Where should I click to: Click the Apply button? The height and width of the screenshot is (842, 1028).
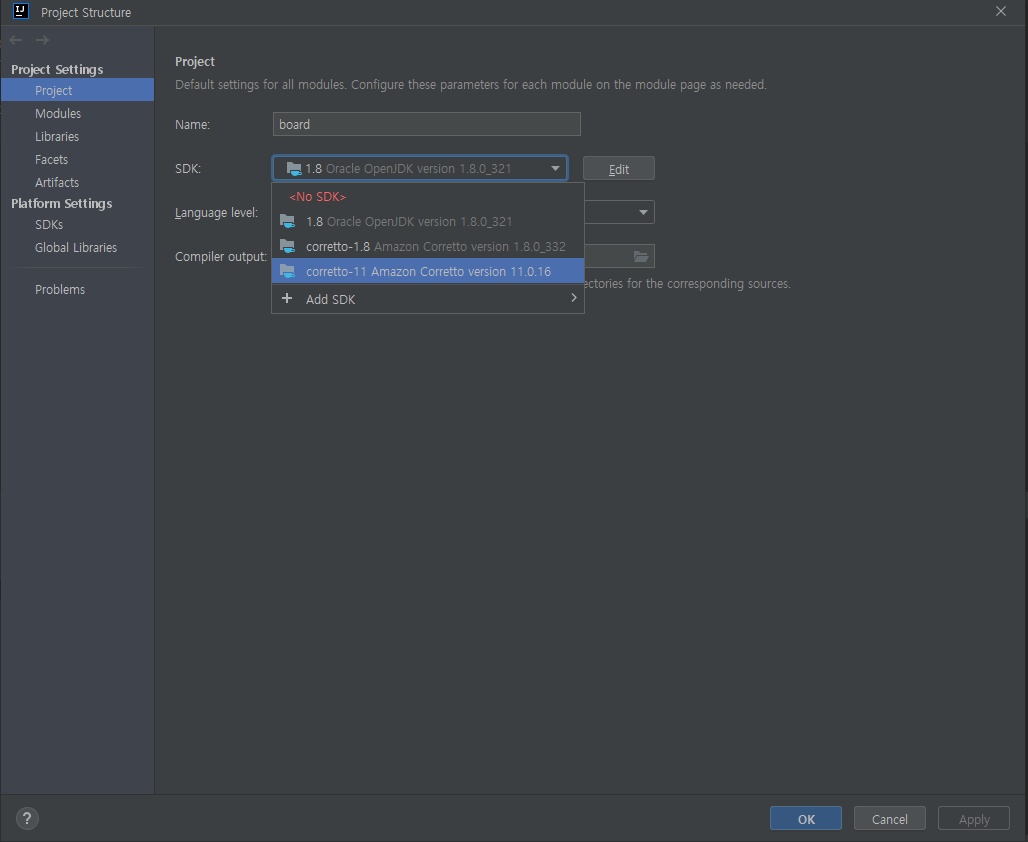974,818
